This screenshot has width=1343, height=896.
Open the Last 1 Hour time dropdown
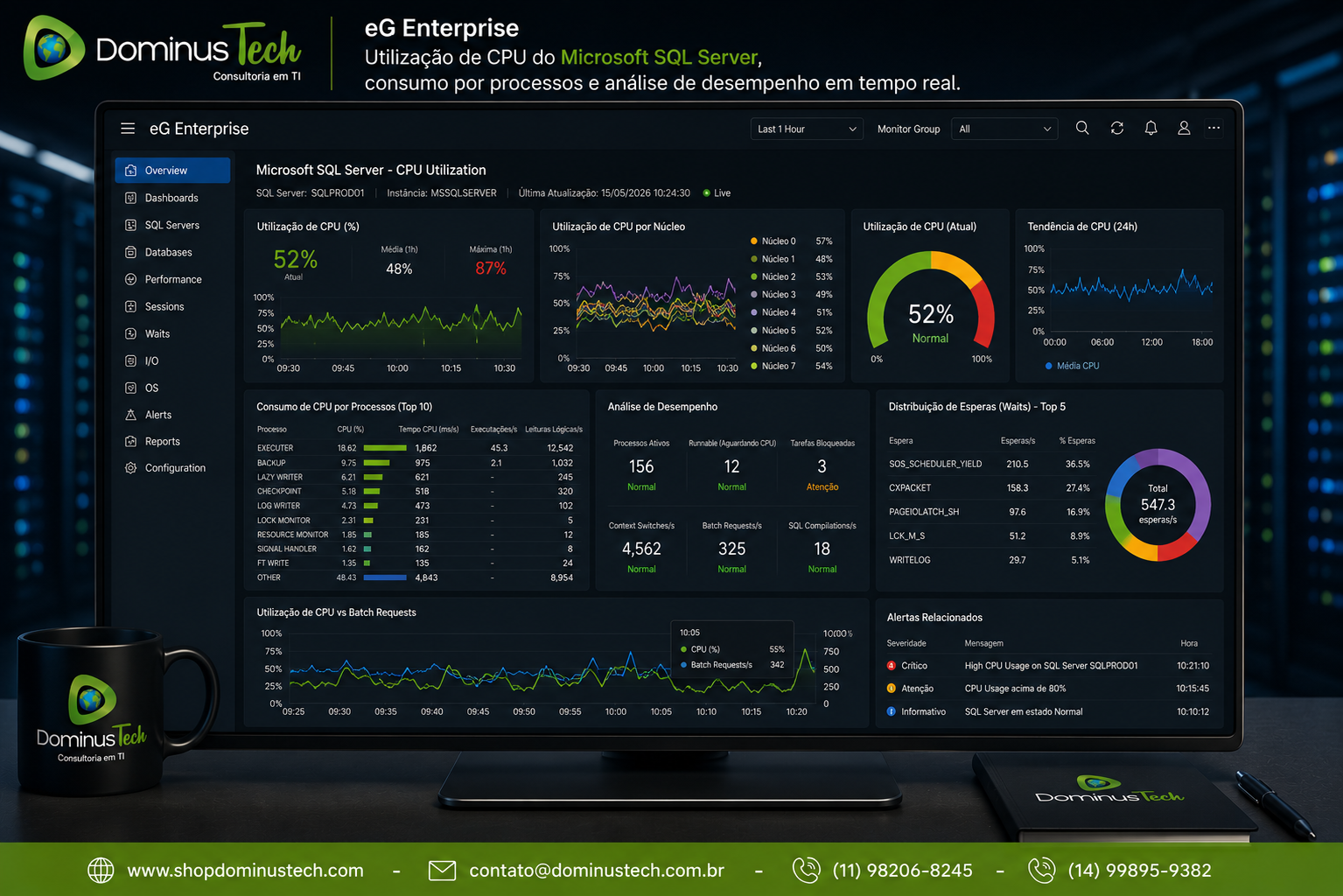807,129
